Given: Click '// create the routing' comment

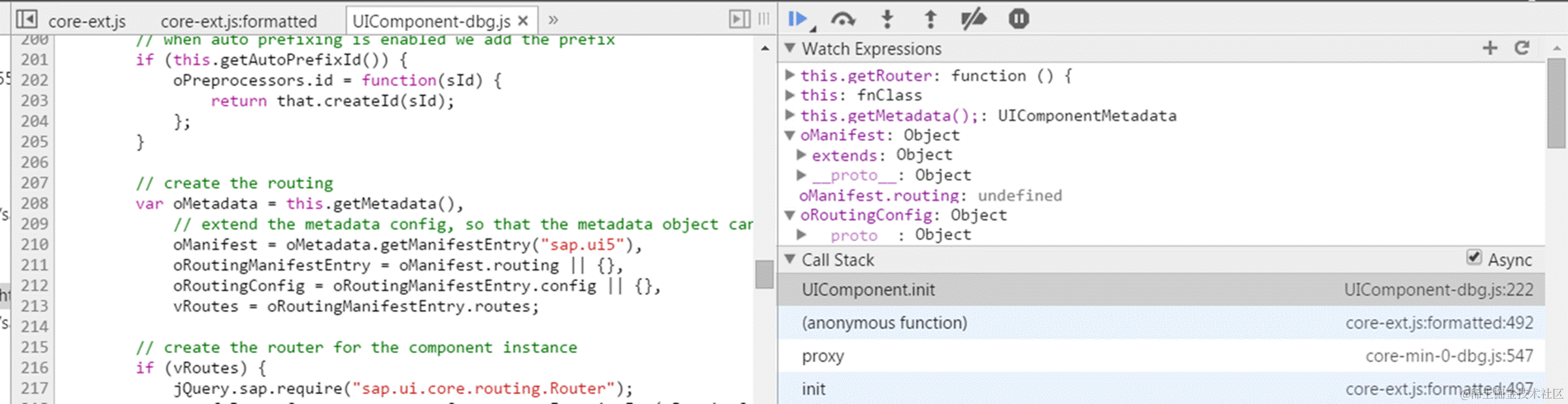Looking at the screenshot, I should [x=234, y=183].
